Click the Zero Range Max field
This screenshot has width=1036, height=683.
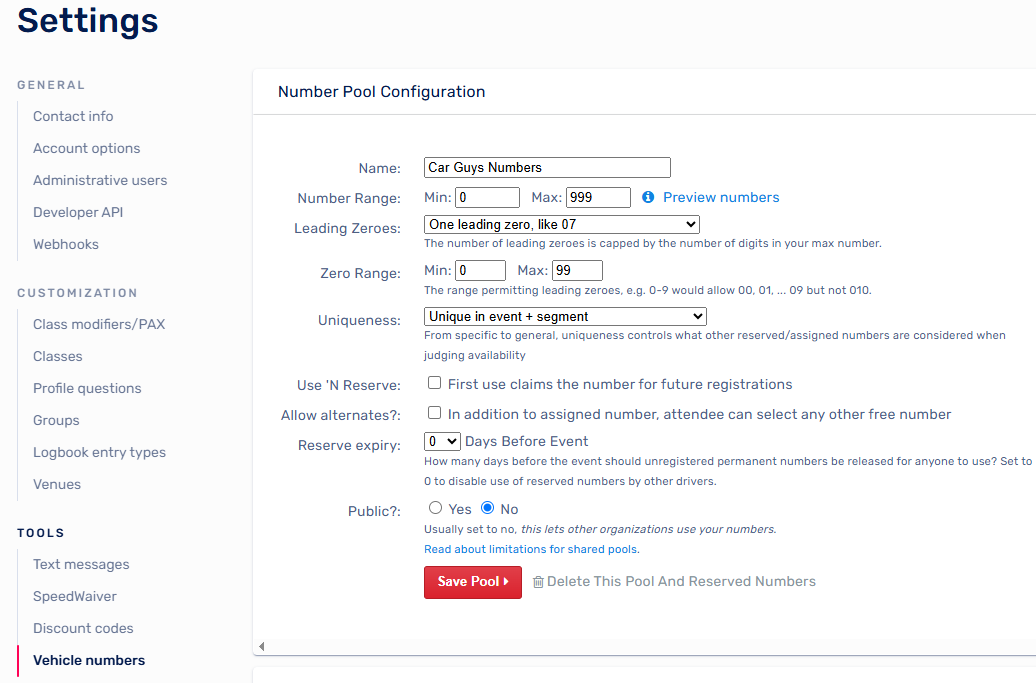[x=577, y=270]
